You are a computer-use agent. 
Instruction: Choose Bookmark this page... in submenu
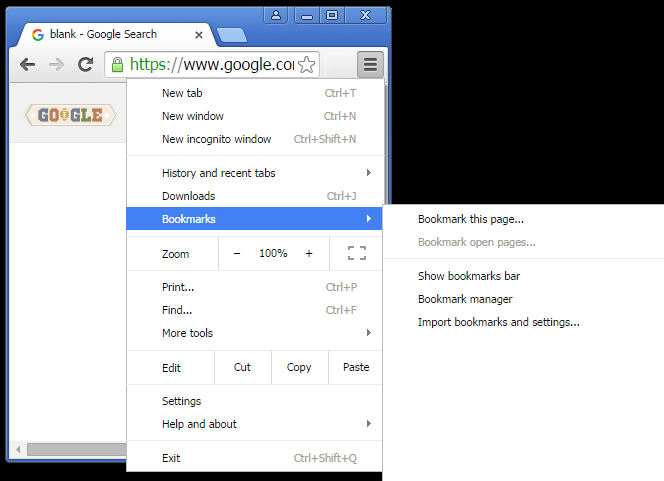[x=524, y=219]
